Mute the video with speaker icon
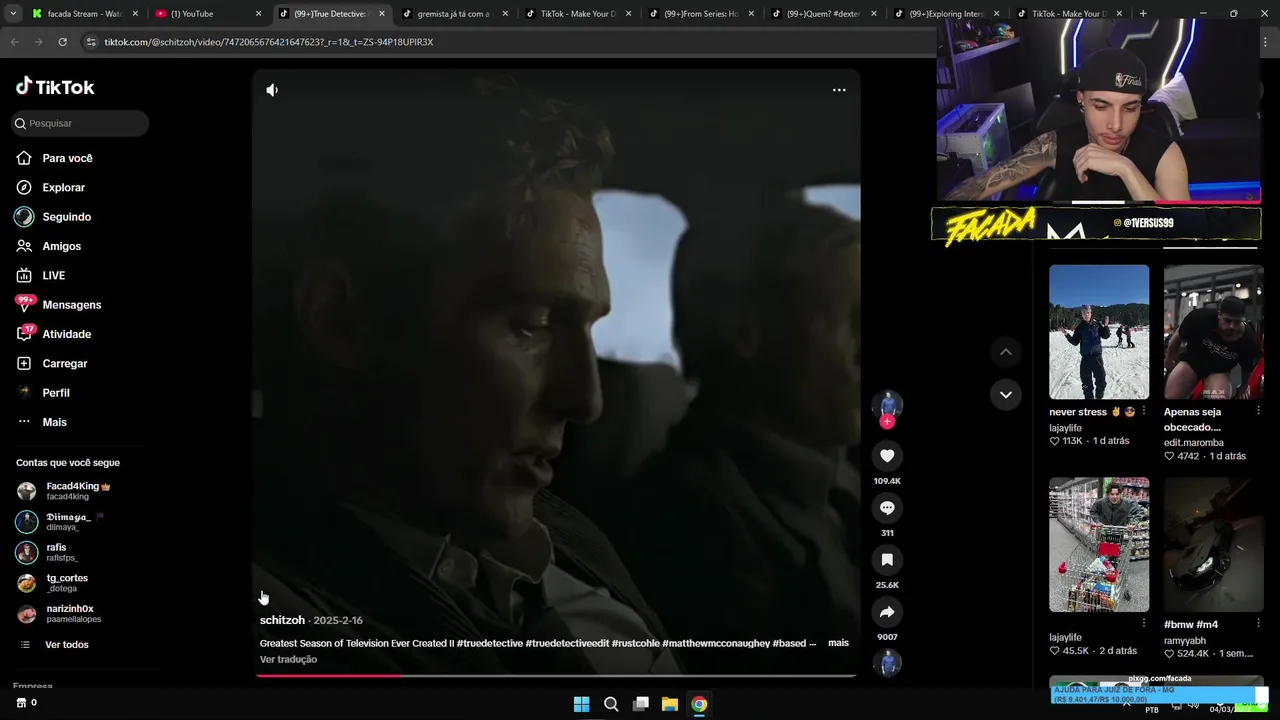 [x=272, y=90]
